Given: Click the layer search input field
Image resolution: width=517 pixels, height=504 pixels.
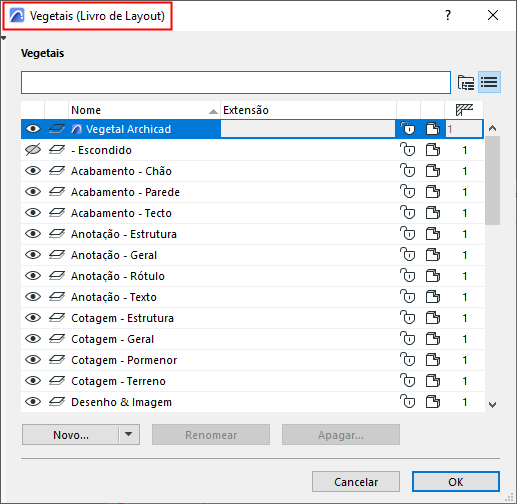Looking at the screenshot, I should [x=236, y=82].
